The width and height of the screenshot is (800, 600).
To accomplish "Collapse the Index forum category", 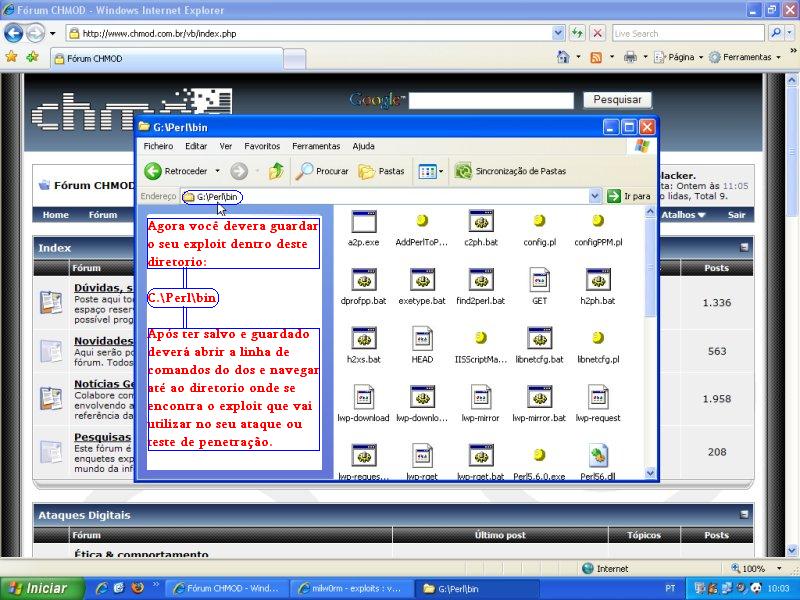I will click(x=744, y=247).
